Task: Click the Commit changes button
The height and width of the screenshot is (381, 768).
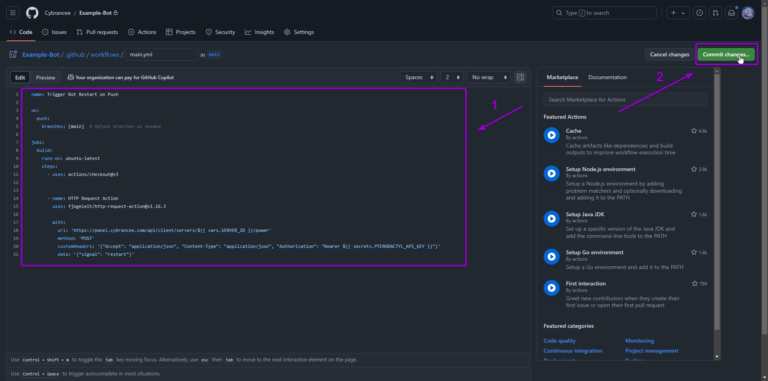Action: 726,54
